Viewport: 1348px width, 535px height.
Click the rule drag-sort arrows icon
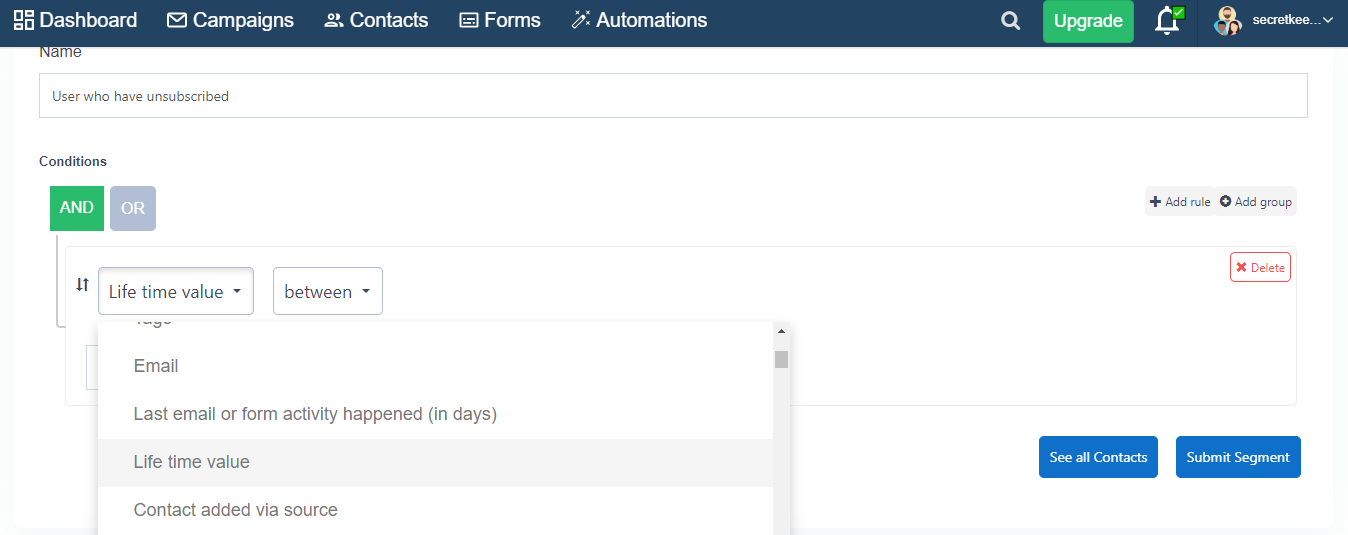coord(82,285)
